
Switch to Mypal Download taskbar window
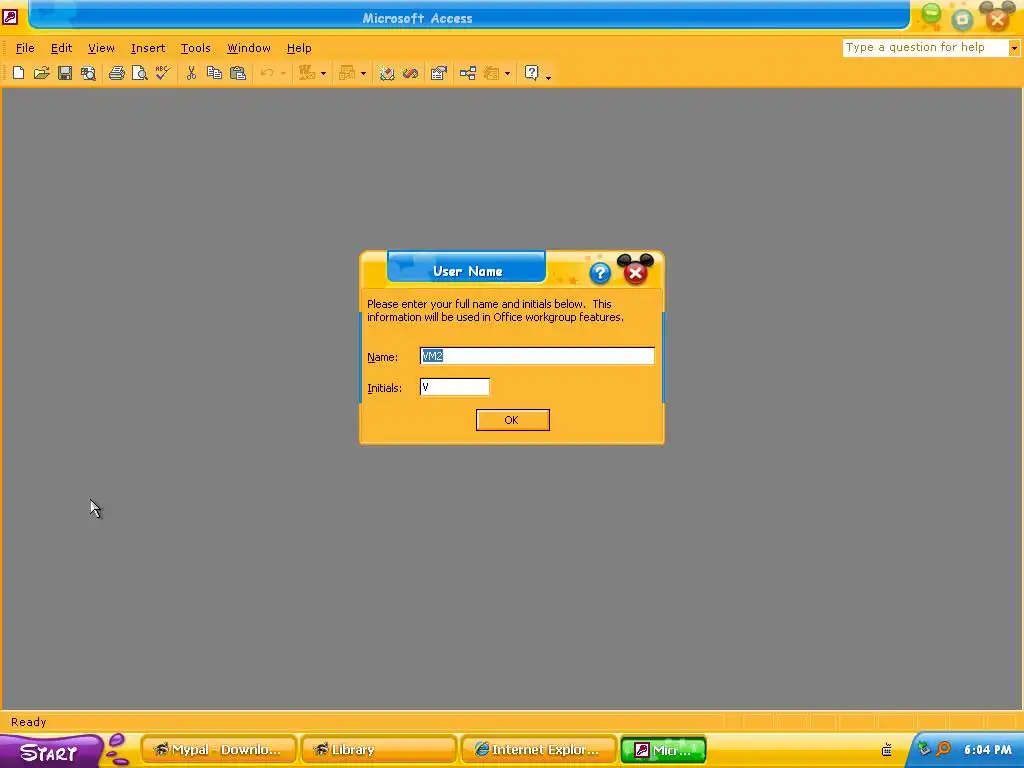218,750
